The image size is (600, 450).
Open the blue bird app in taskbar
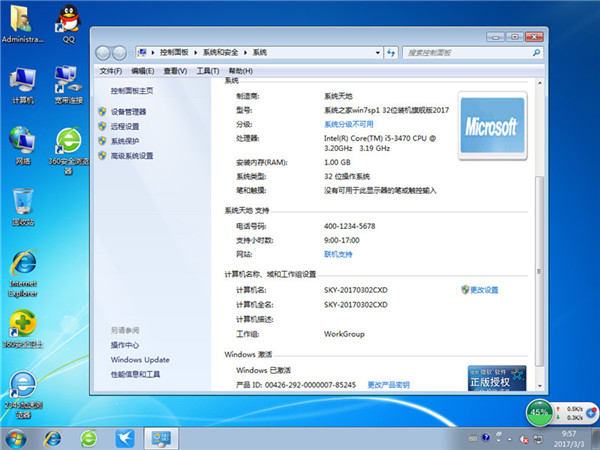(x=125, y=439)
